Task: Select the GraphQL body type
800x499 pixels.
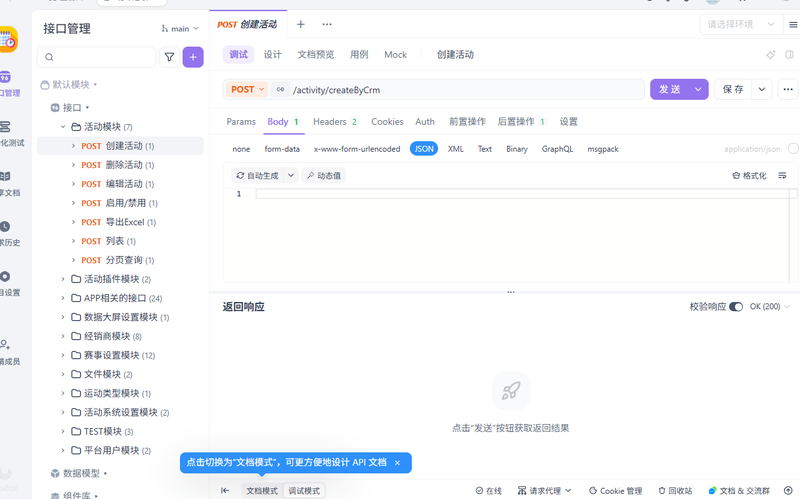Action: (557, 149)
